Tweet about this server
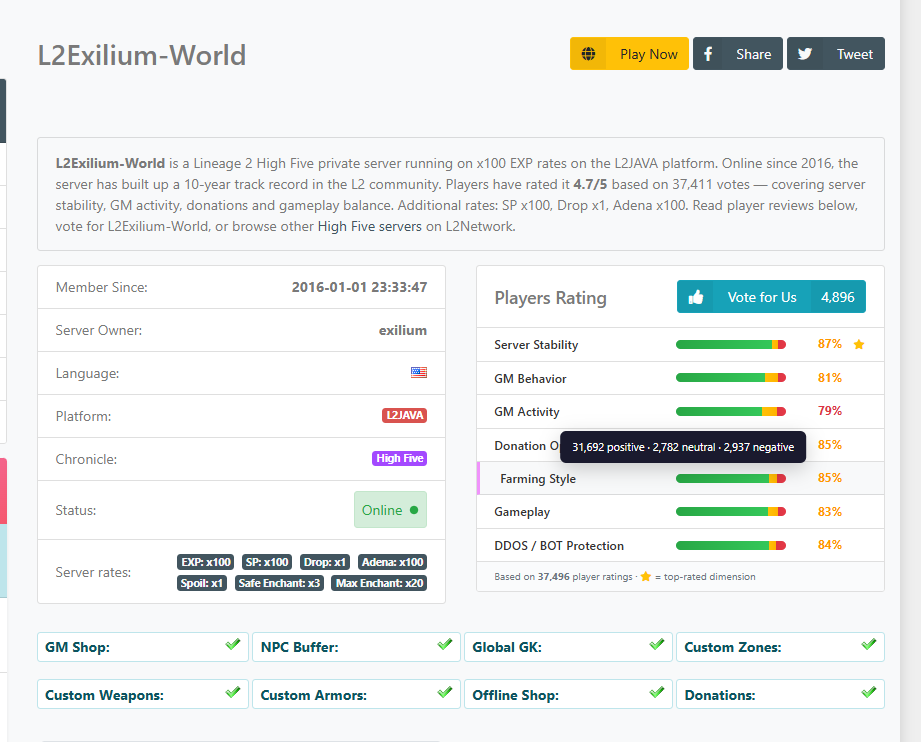Screen dimensions: 921x742 836,54
